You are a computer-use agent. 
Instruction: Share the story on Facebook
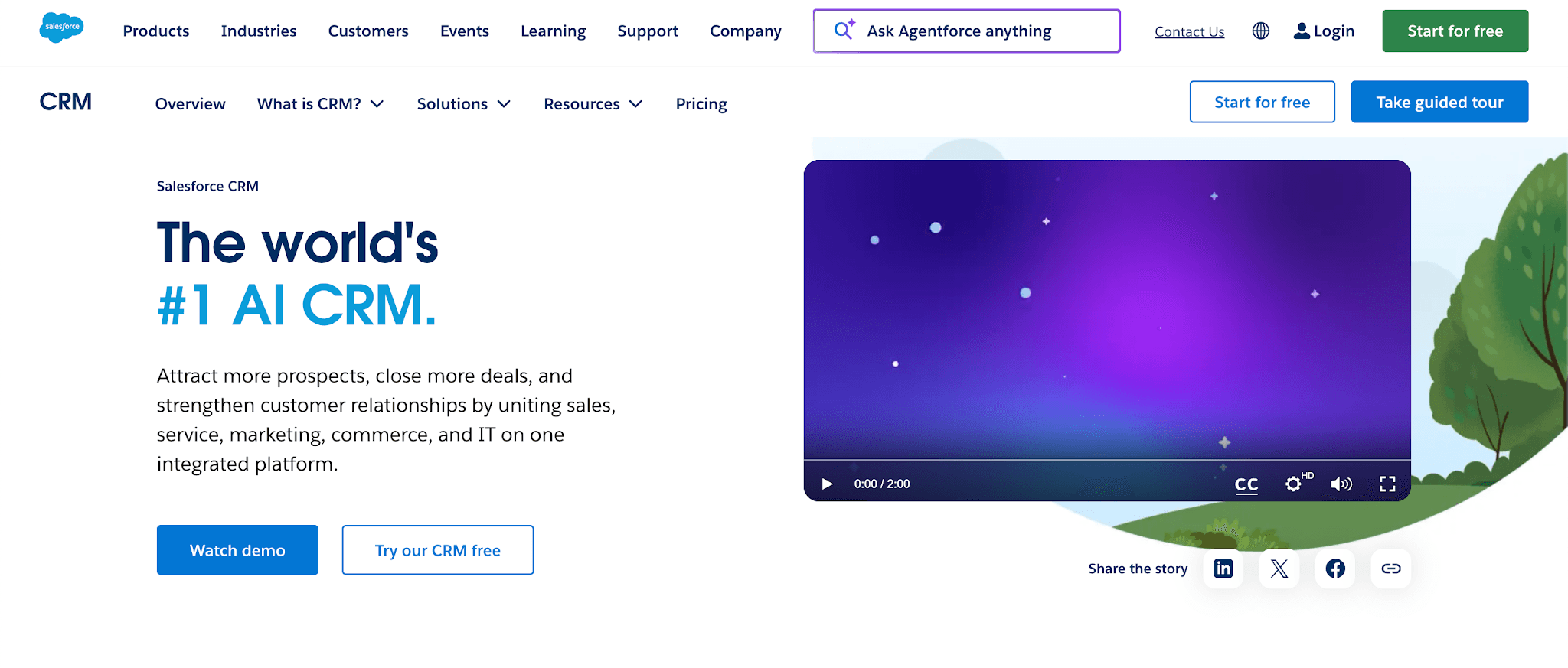(1335, 569)
